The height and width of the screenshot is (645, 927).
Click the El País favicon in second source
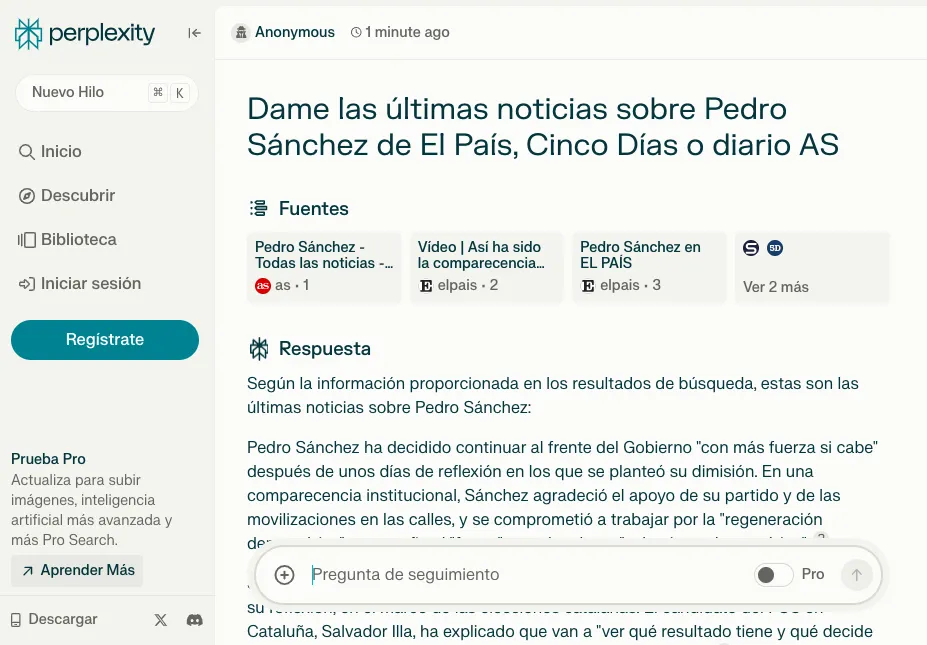tap(426, 286)
